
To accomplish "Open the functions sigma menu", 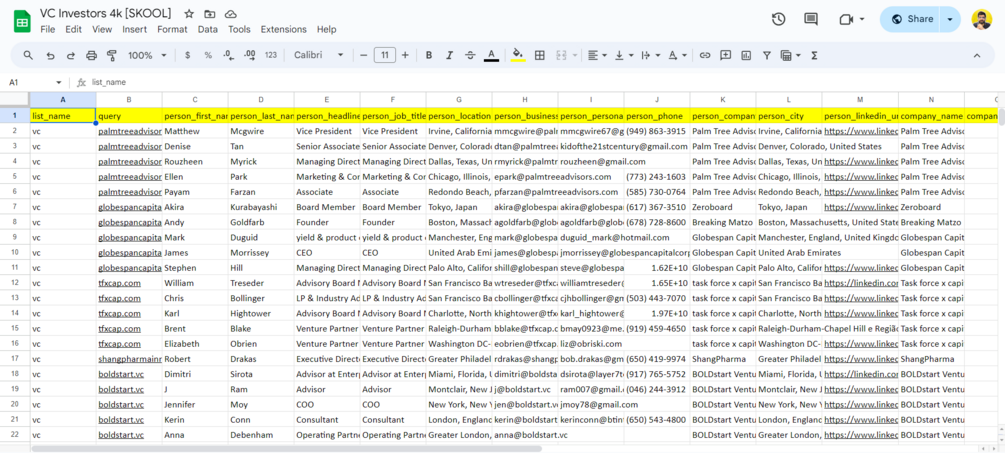I will tap(815, 56).
